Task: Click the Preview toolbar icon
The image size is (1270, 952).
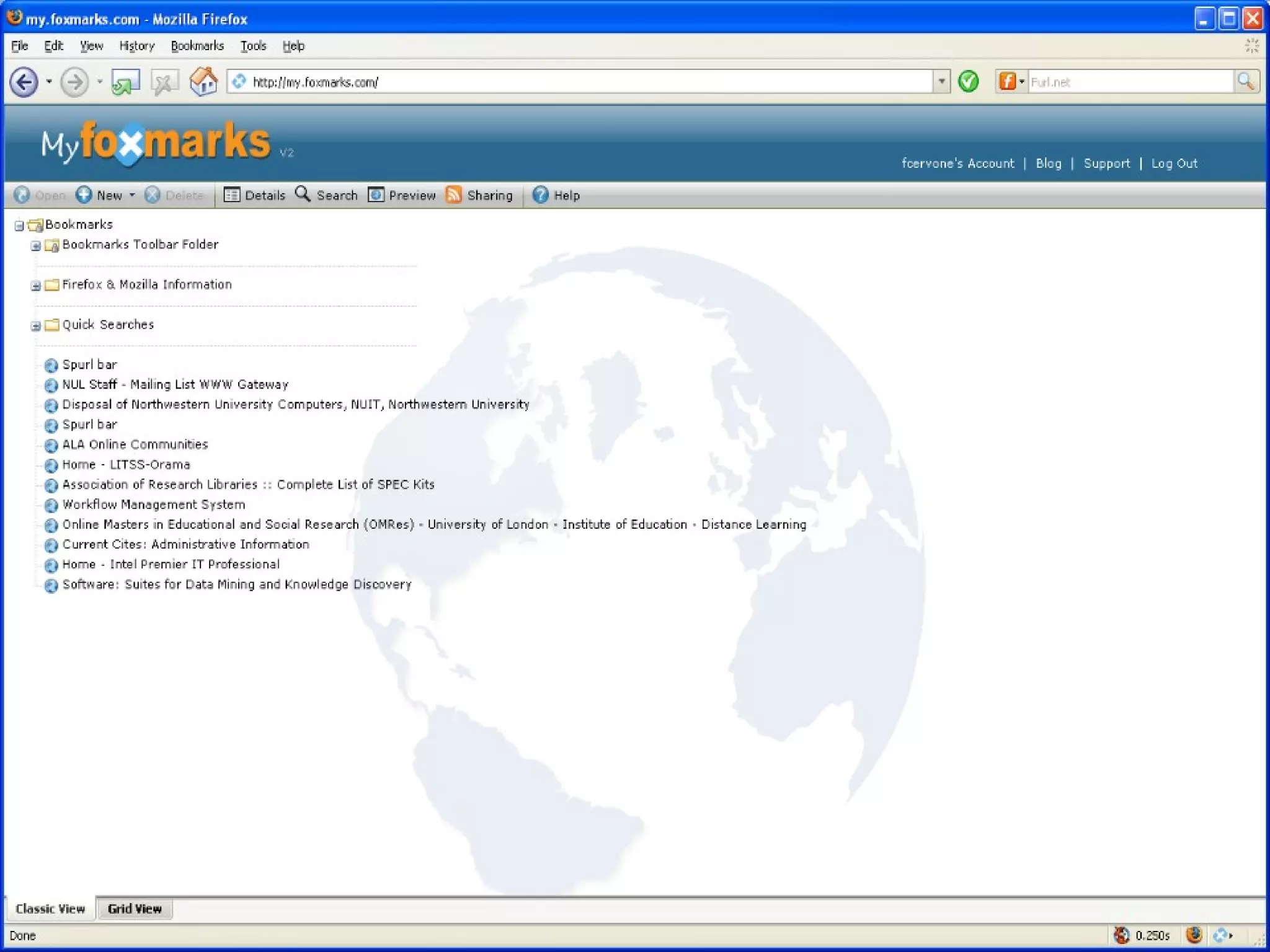Action: coord(376,195)
